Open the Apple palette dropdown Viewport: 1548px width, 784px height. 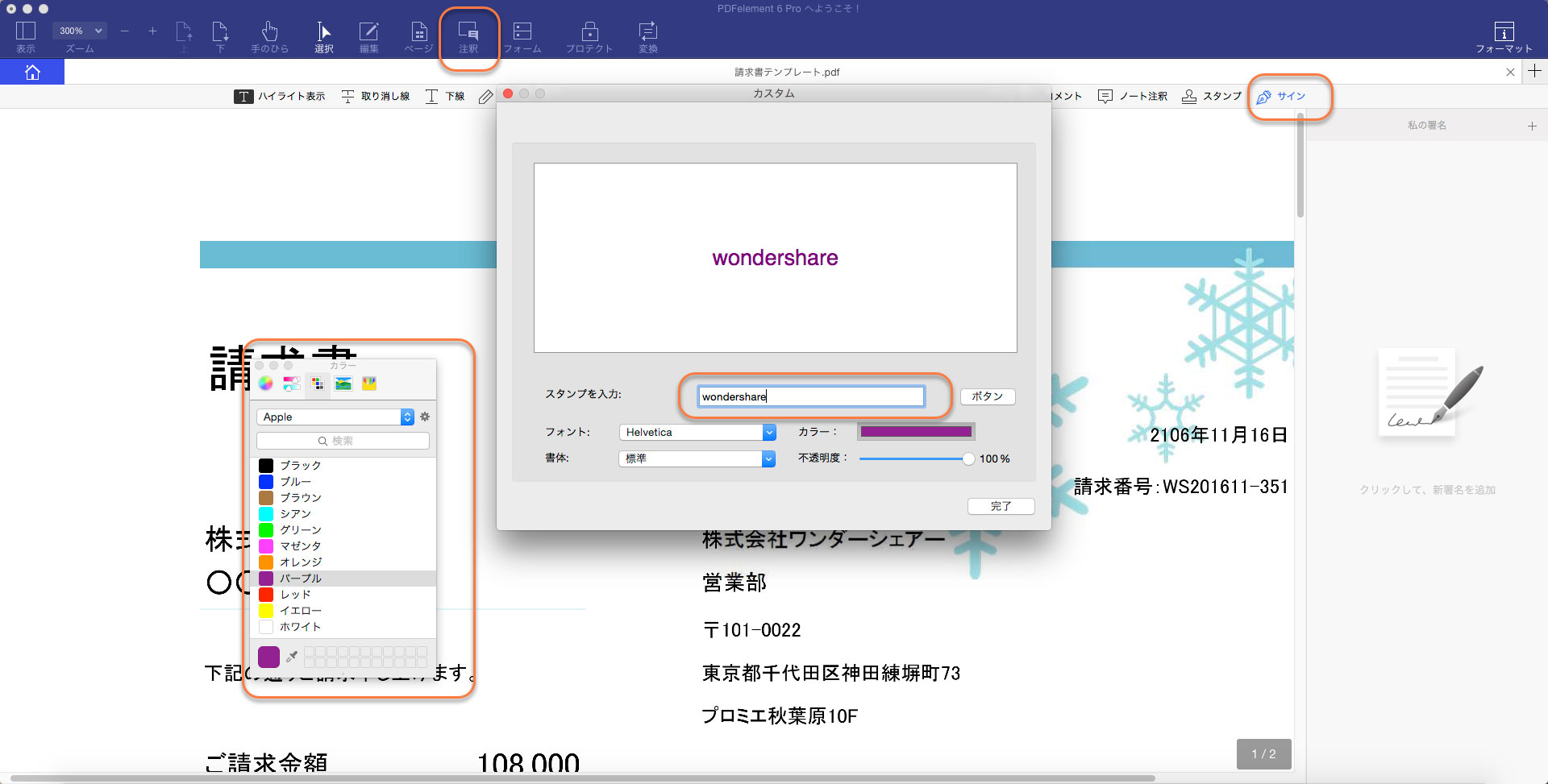click(x=335, y=417)
